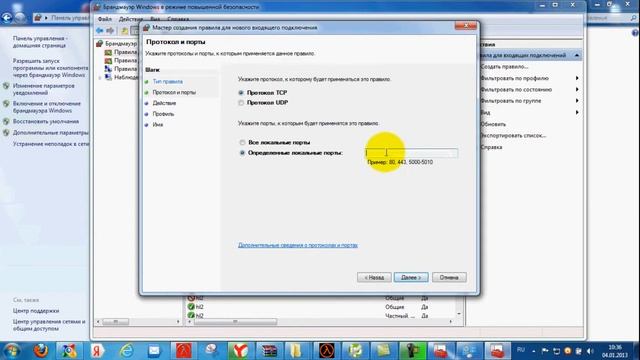Select the Профиль step in the wizard steps list
The height and width of the screenshot is (360, 640).
(163, 114)
